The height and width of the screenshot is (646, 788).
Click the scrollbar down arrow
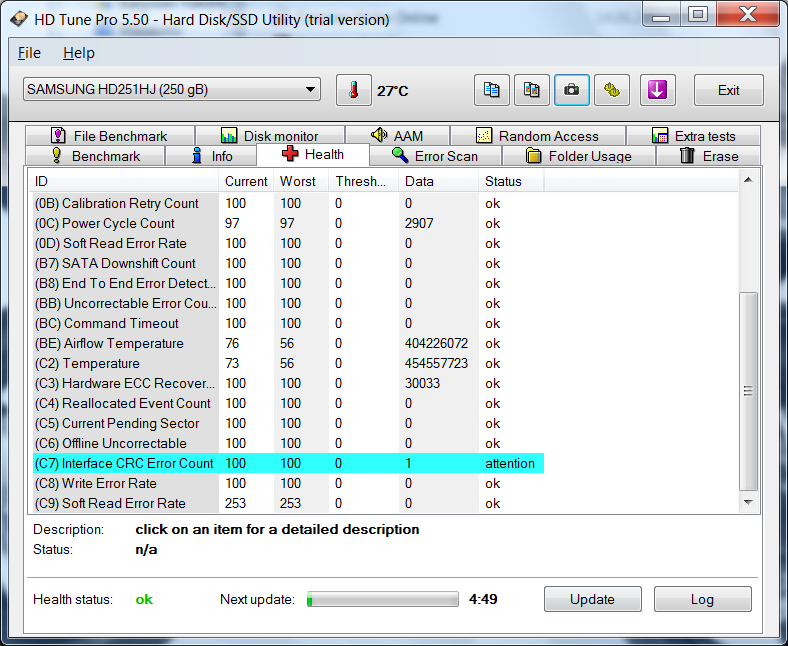[x=748, y=502]
